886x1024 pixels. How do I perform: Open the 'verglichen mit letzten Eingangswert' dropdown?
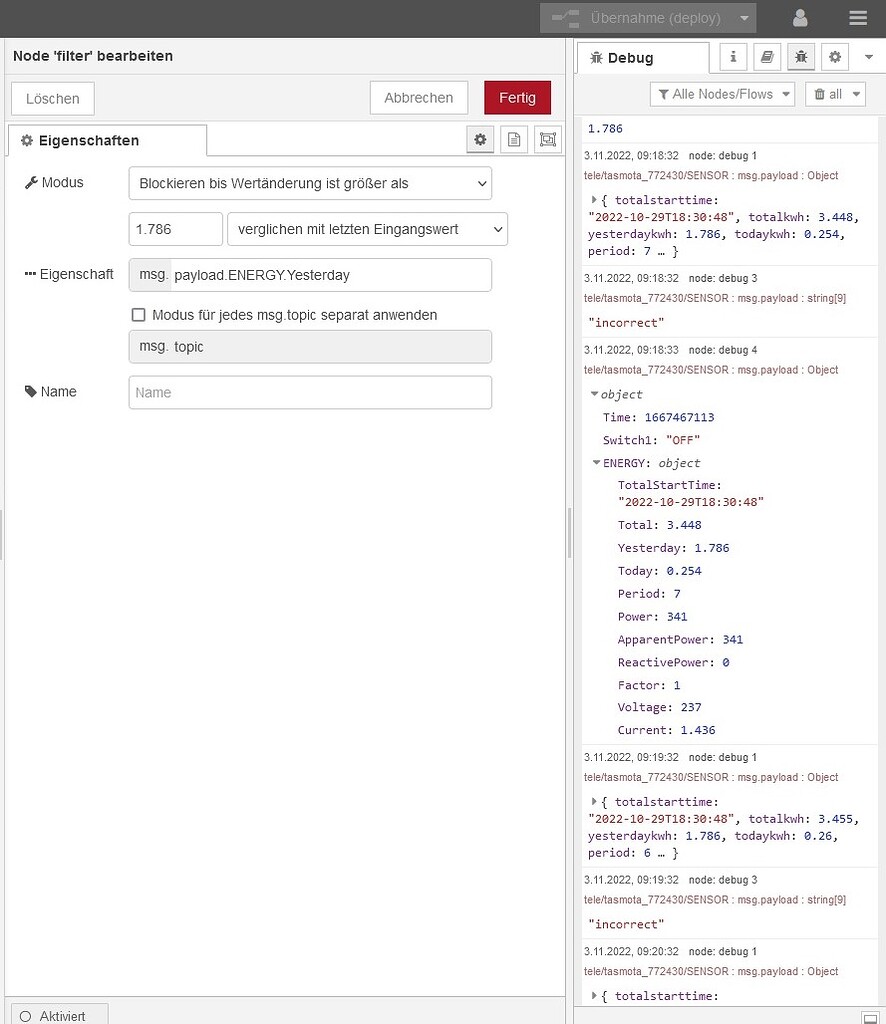point(367,229)
